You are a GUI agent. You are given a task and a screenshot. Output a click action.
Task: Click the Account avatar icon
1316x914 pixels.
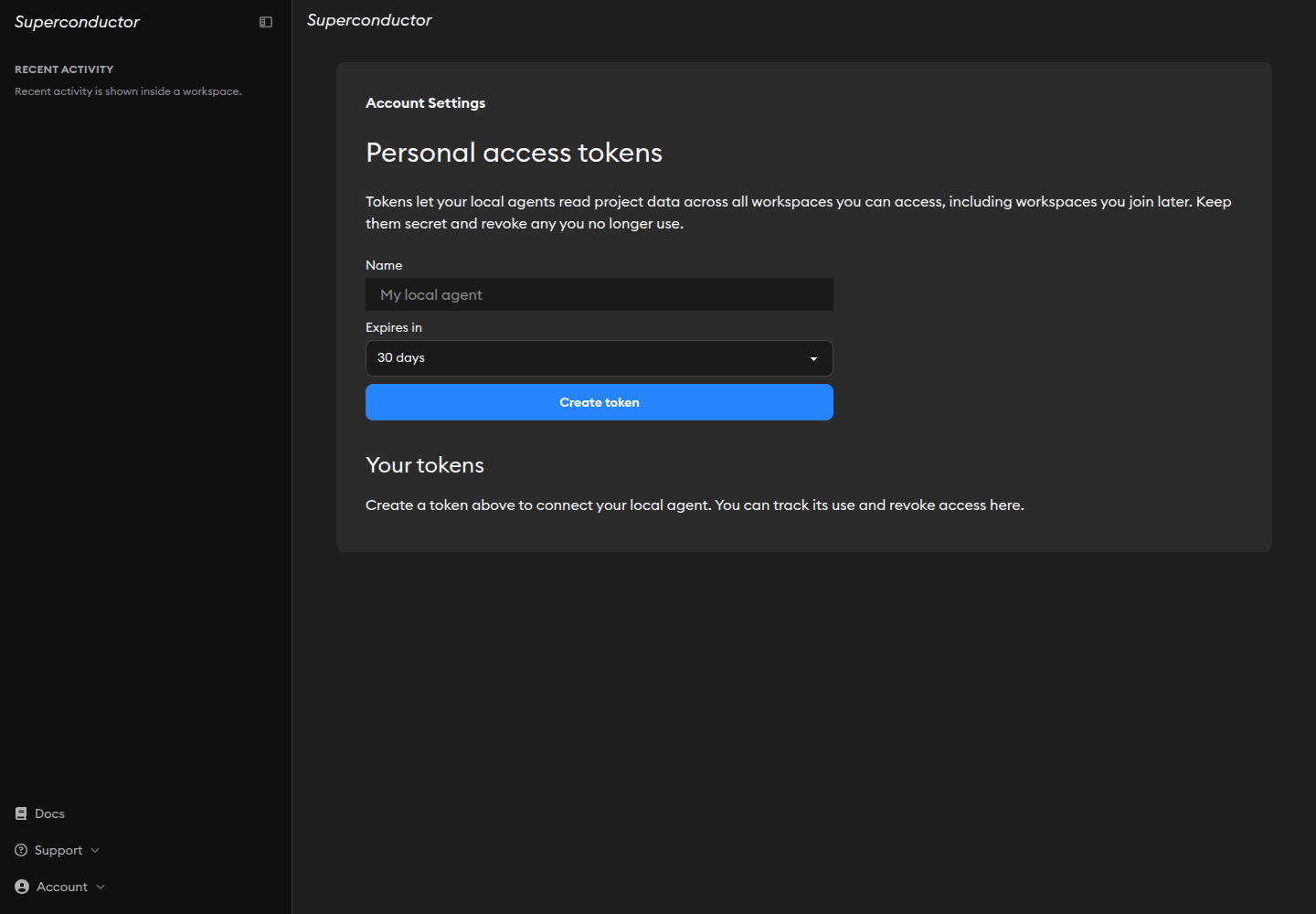pyautogui.click(x=22, y=887)
